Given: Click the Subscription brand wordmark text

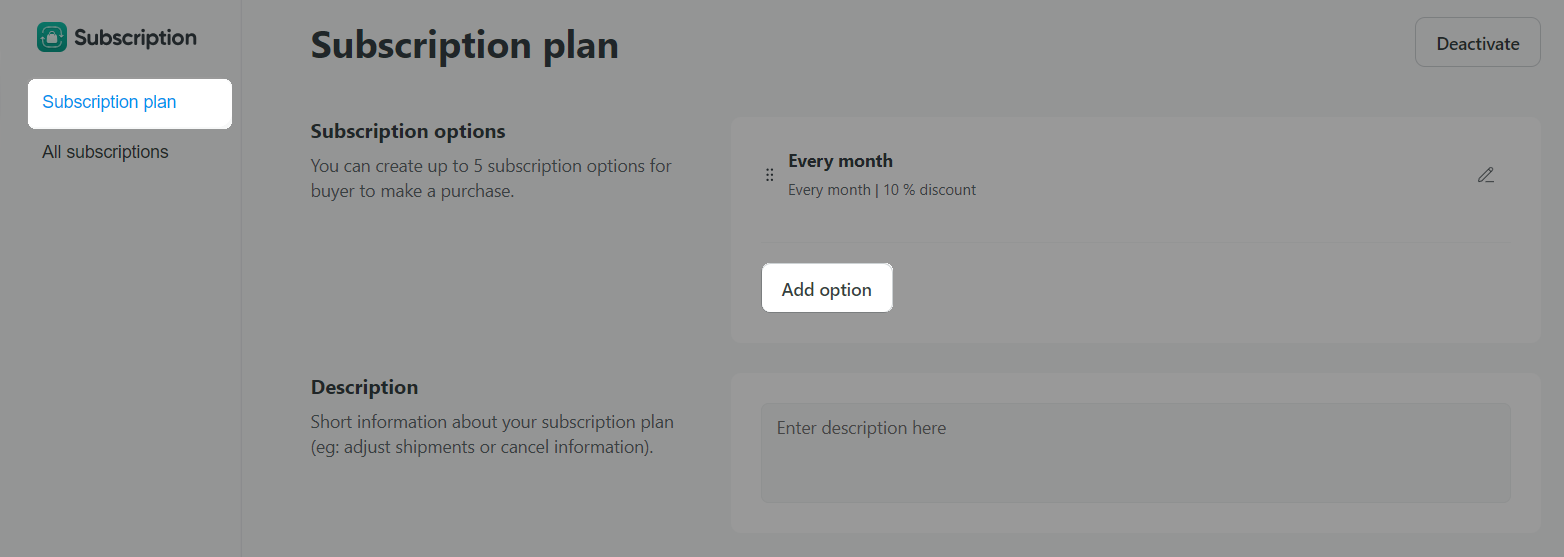Looking at the screenshot, I should coord(135,38).
